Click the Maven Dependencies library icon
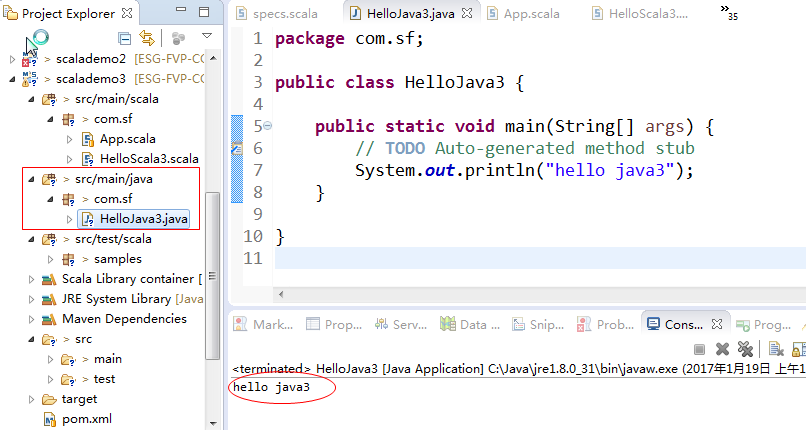 pyautogui.click(x=49, y=320)
